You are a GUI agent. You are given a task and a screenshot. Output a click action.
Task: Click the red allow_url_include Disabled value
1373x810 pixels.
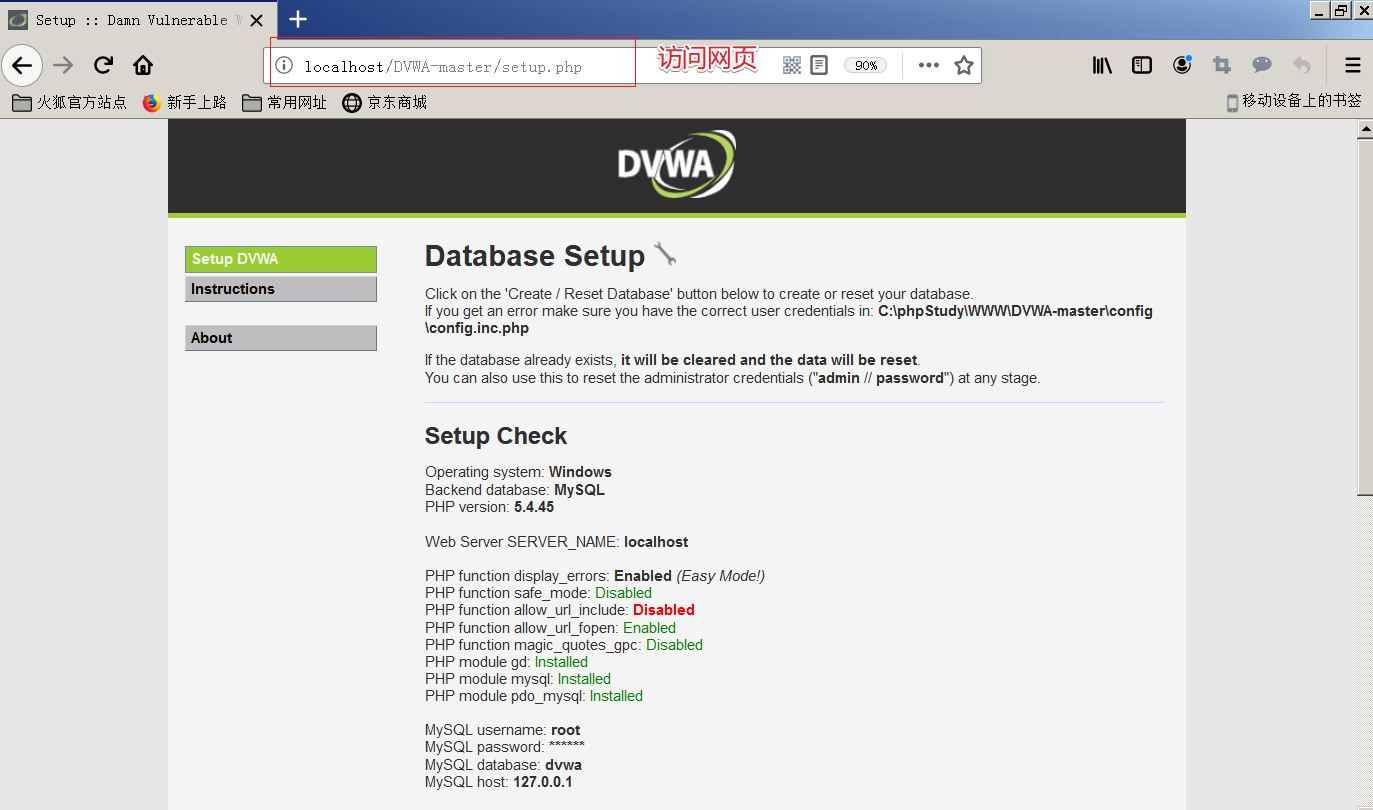pos(663,610)
